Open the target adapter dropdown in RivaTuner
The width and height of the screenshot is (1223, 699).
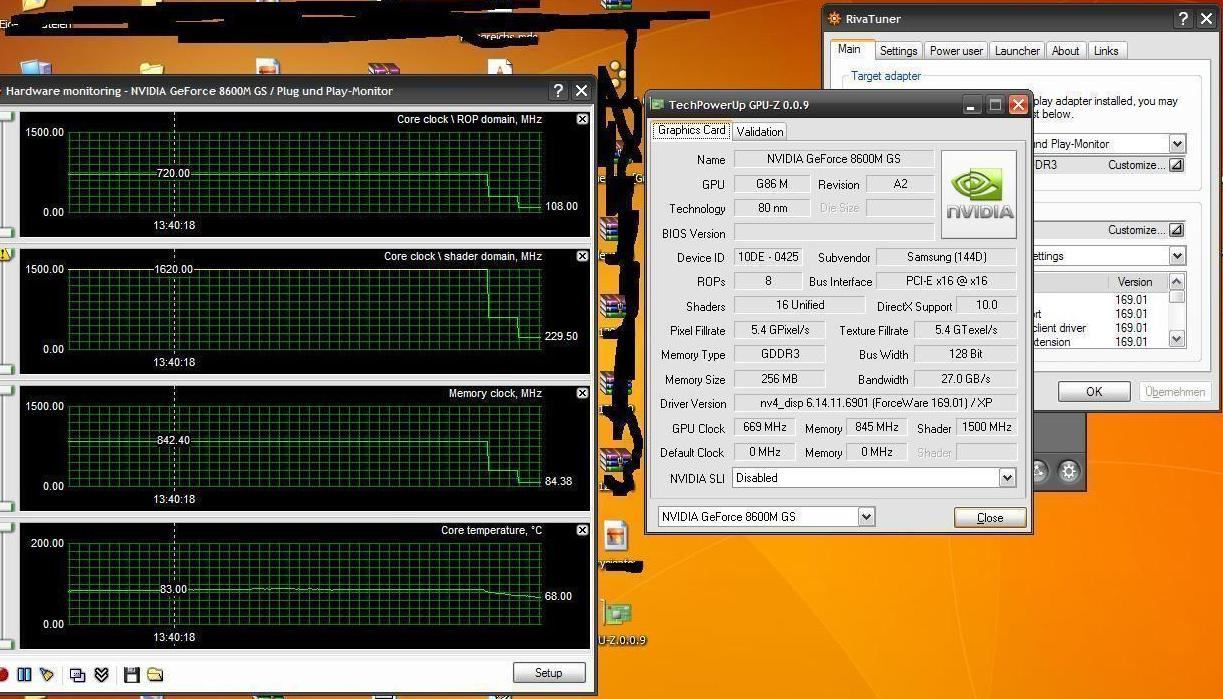1177,144
